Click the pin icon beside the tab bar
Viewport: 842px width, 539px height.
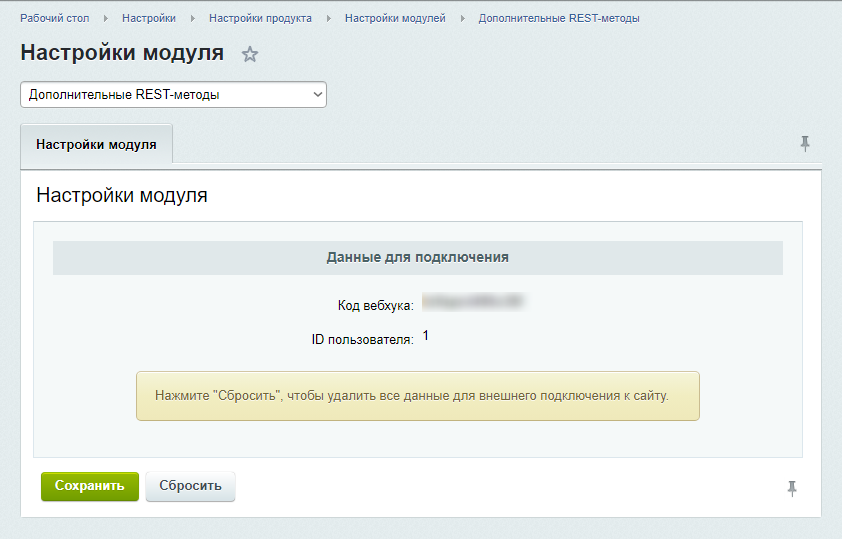[x=805, y=144]
